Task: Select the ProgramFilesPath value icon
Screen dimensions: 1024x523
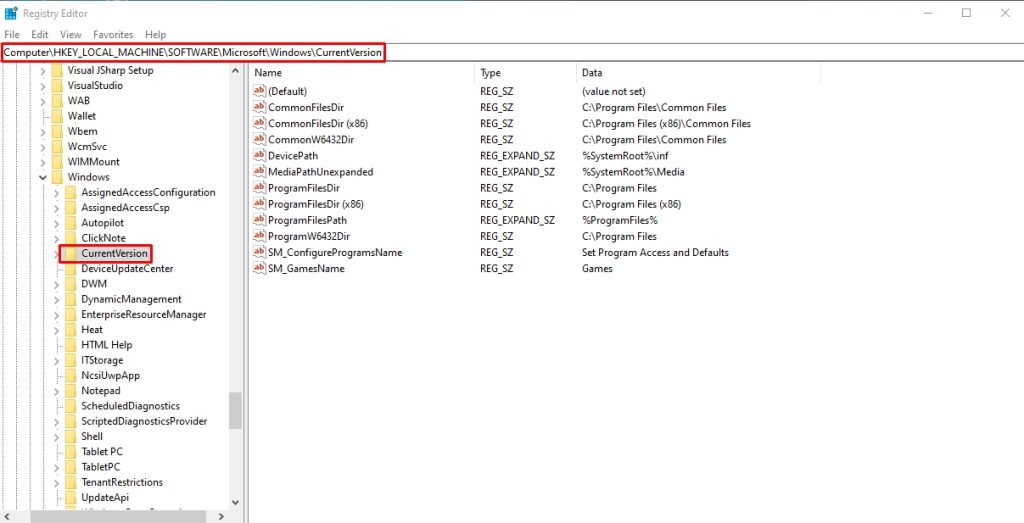Action: 260,220
